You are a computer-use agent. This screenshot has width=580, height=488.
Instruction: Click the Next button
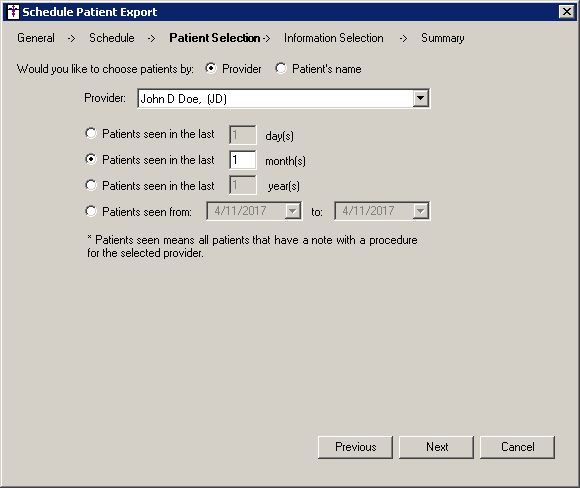pyautogui.click(x=436, y=447)
